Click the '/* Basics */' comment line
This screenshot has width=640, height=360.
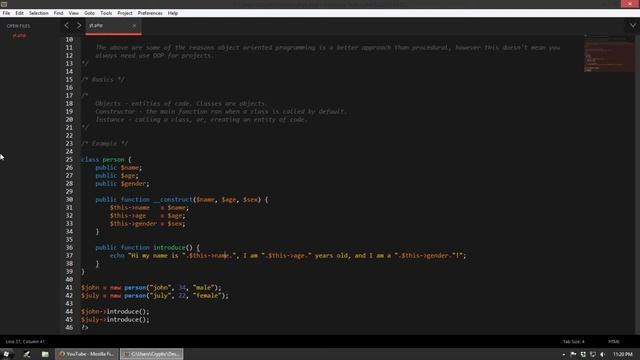[103, 80]
